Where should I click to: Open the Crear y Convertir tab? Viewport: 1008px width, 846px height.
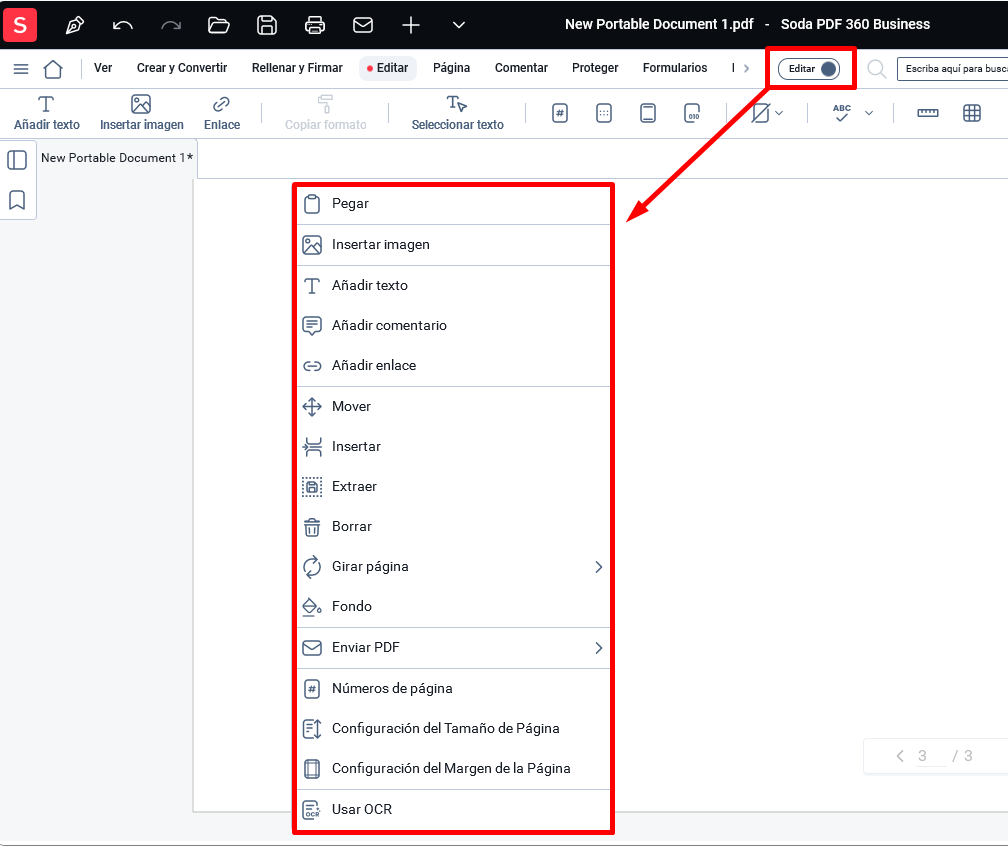point(182,68)
